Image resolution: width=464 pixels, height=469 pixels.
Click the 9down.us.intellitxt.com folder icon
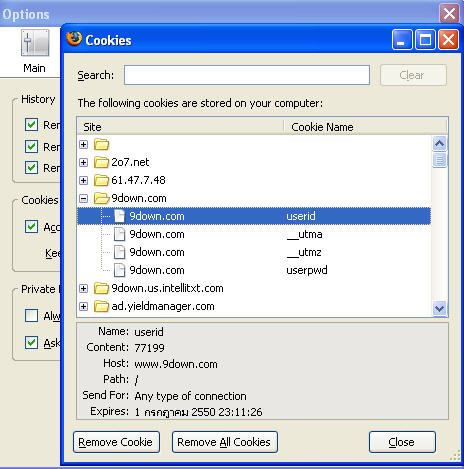(x=101, y=288)
